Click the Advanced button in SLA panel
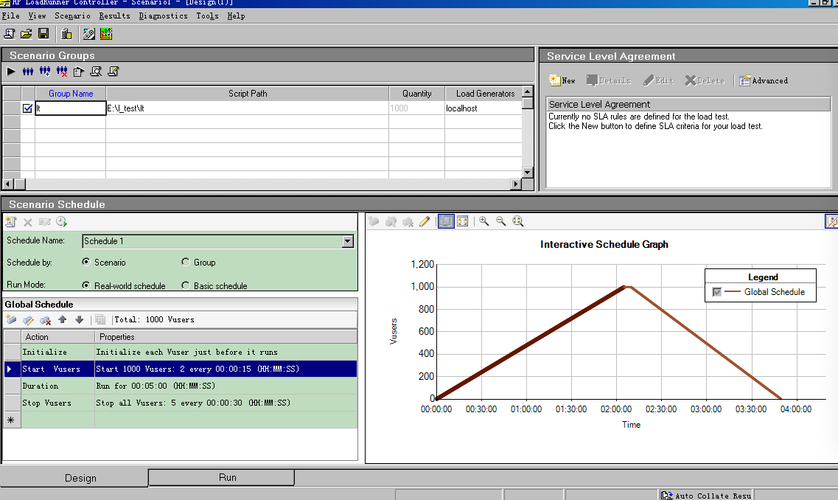 [764, 80]
